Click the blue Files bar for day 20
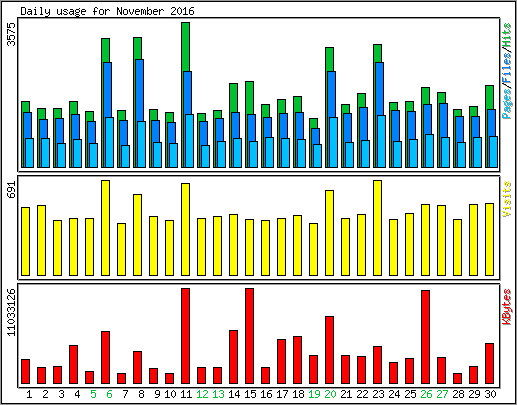Screen dimensions: 517x405 pos(332,94)
